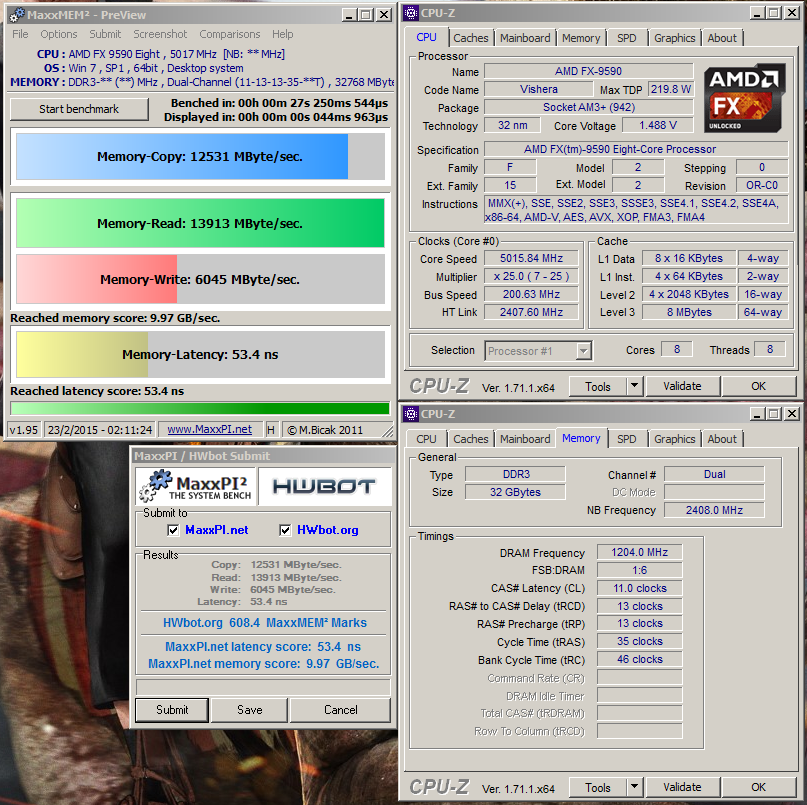This screenshot has width=807, height=805.
Task: Click the MaxxPI² system bench logo
Action: click(x=196, y=486)
